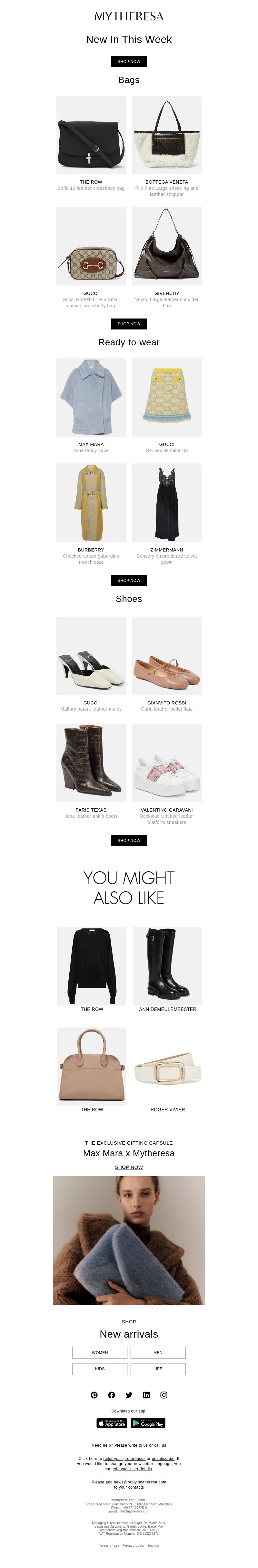Click the unsubscribe link

tap(163, 1458)
